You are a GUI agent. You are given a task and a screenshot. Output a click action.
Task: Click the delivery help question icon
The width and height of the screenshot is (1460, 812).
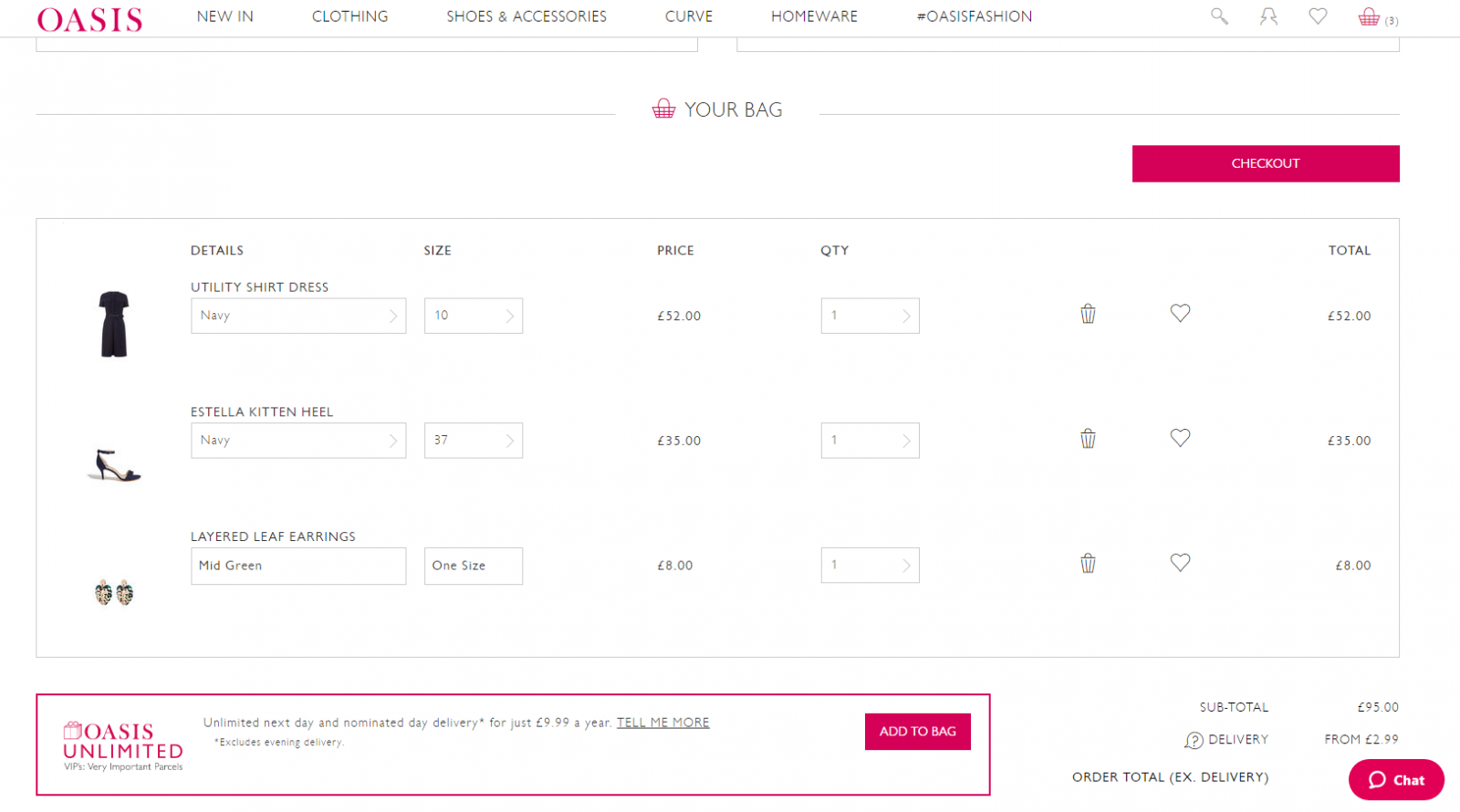[x=1194, y=740]
